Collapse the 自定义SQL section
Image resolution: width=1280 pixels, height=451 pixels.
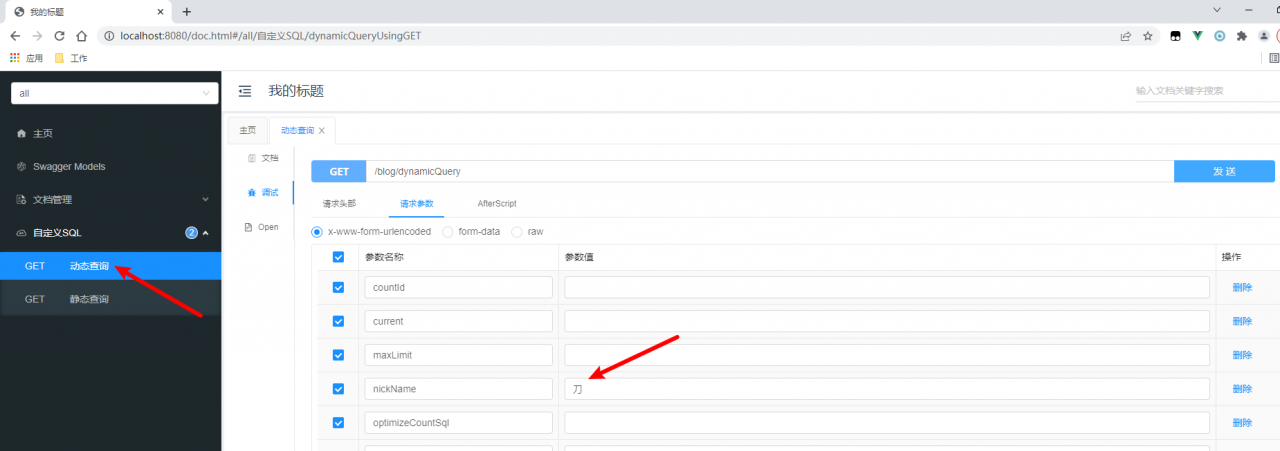[110, 233]
